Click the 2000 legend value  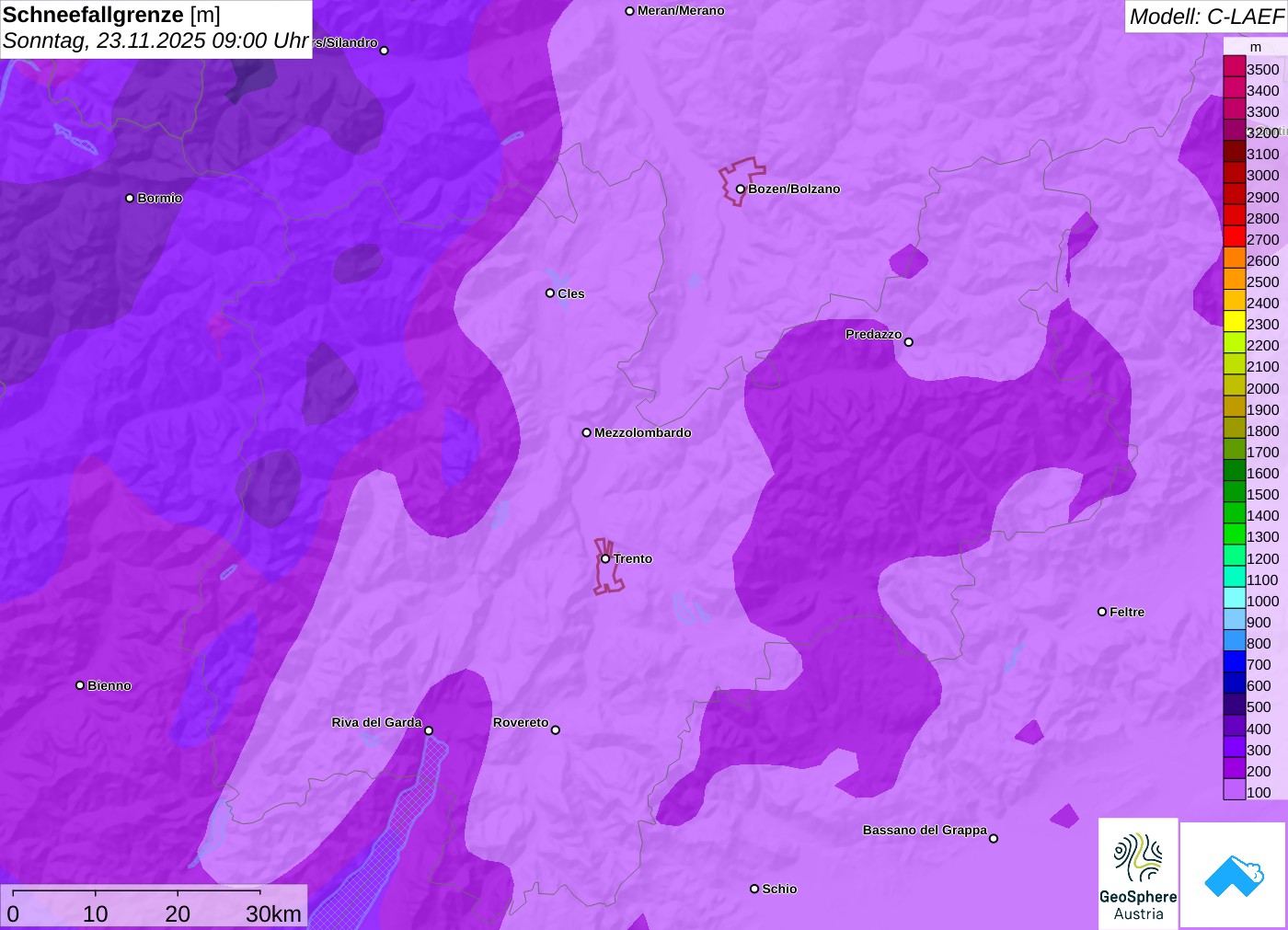1263,388
